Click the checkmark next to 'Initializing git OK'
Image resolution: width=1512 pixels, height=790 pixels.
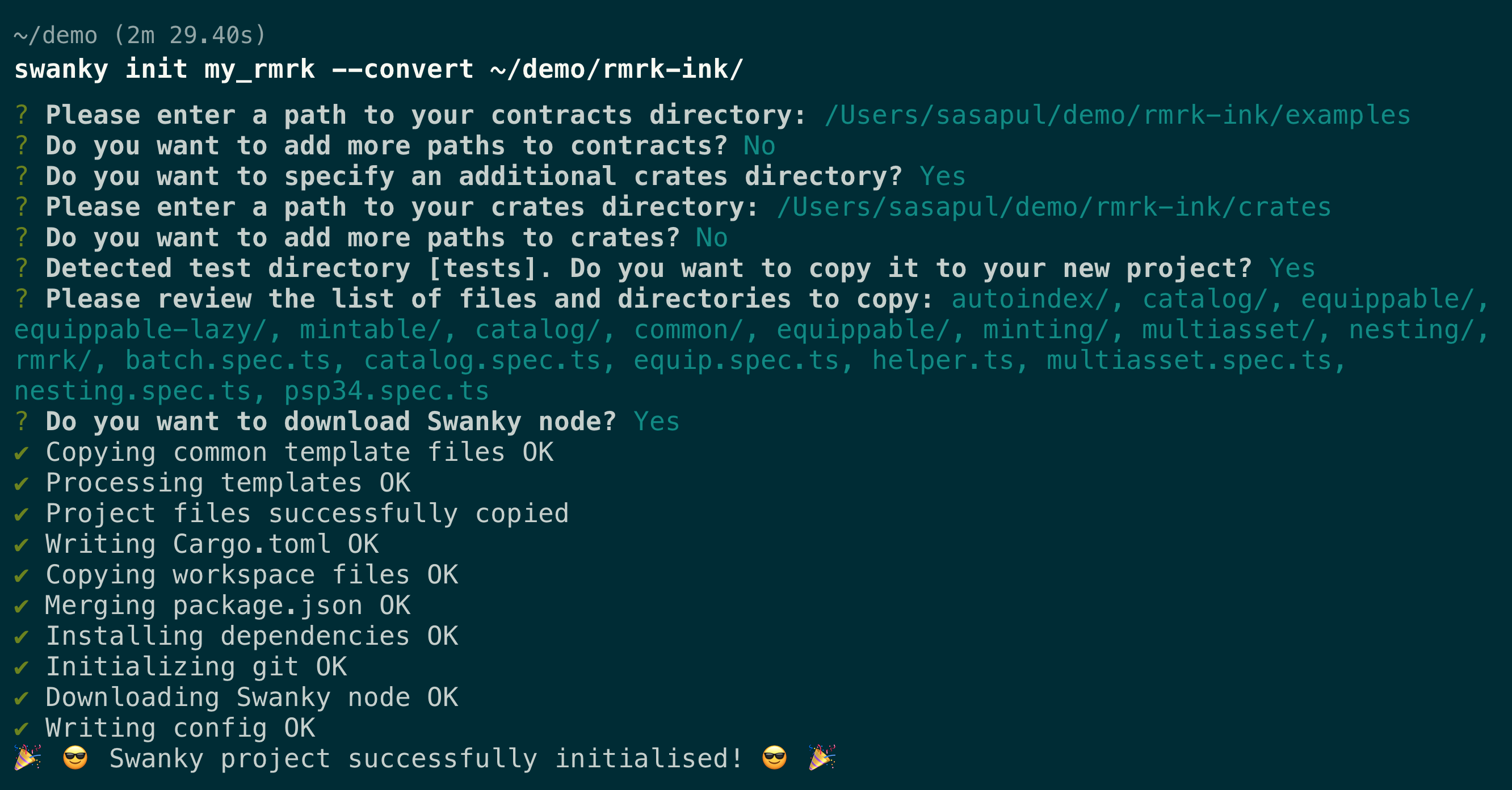click(x=22, y=667)
